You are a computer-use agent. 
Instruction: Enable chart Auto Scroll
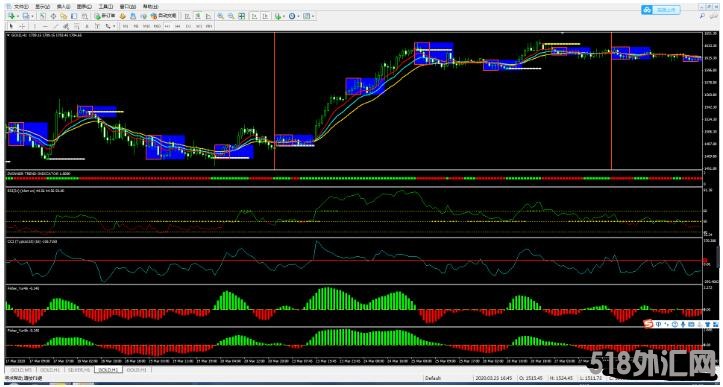255,16
